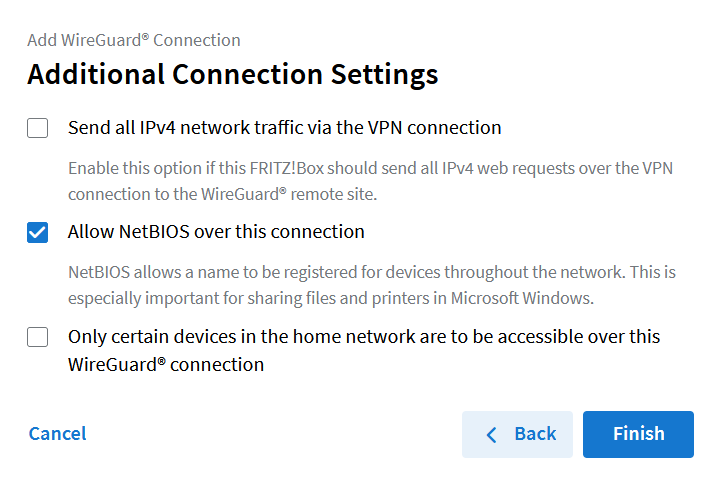Go back with the Back button

pyautogui.click(x=517, y=434)
